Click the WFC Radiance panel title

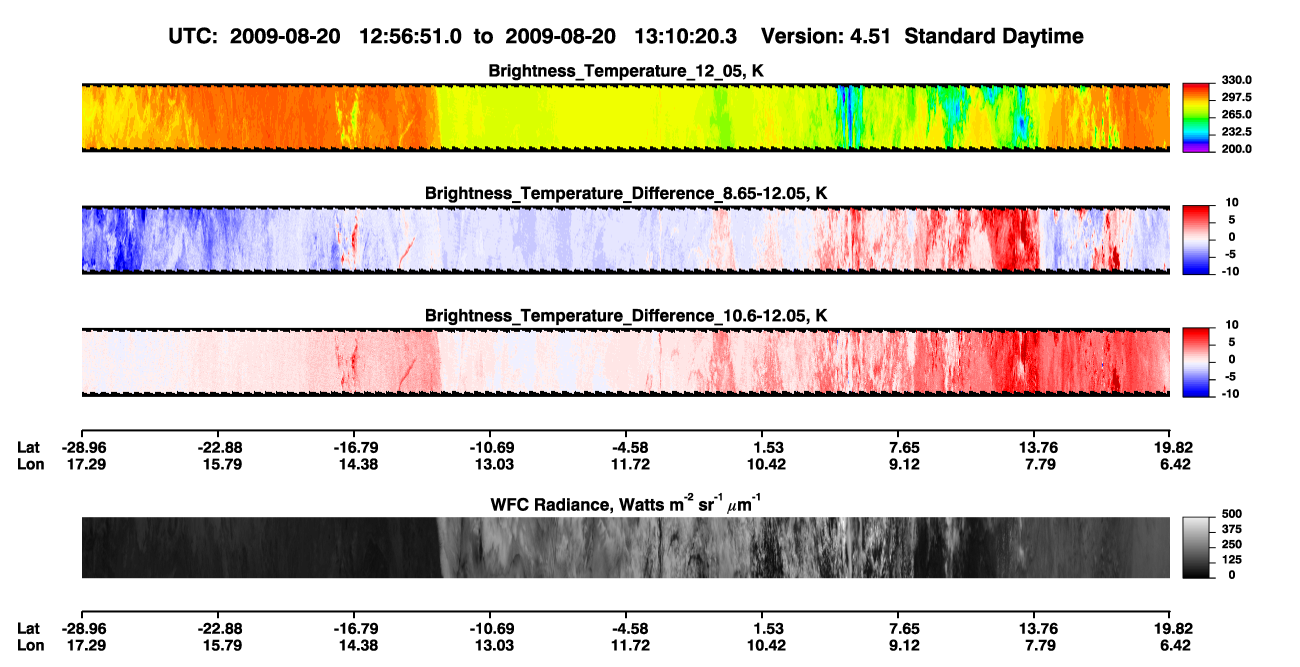point(626,503)
